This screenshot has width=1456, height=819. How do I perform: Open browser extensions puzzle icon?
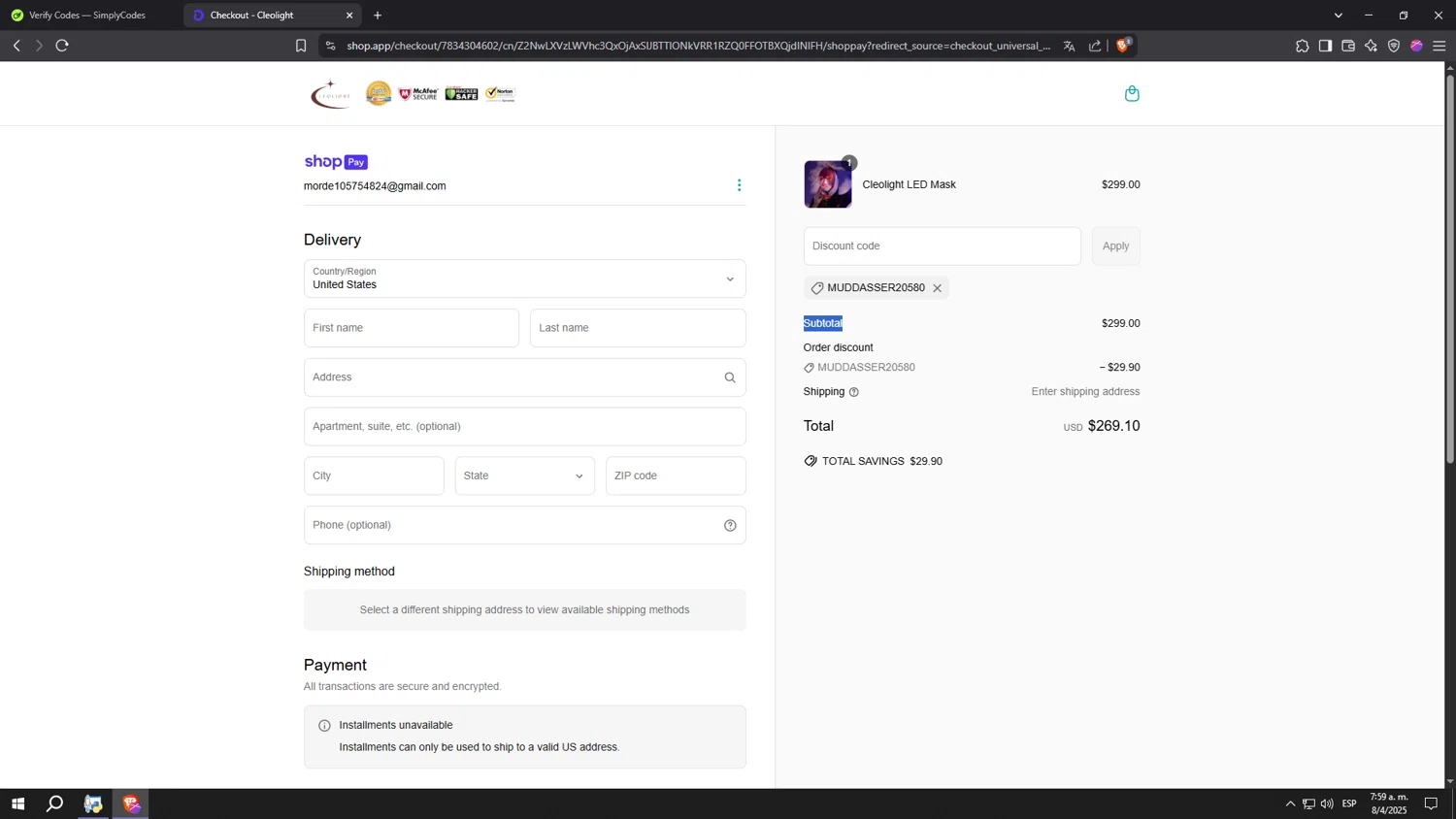(x=1303, y=46)
